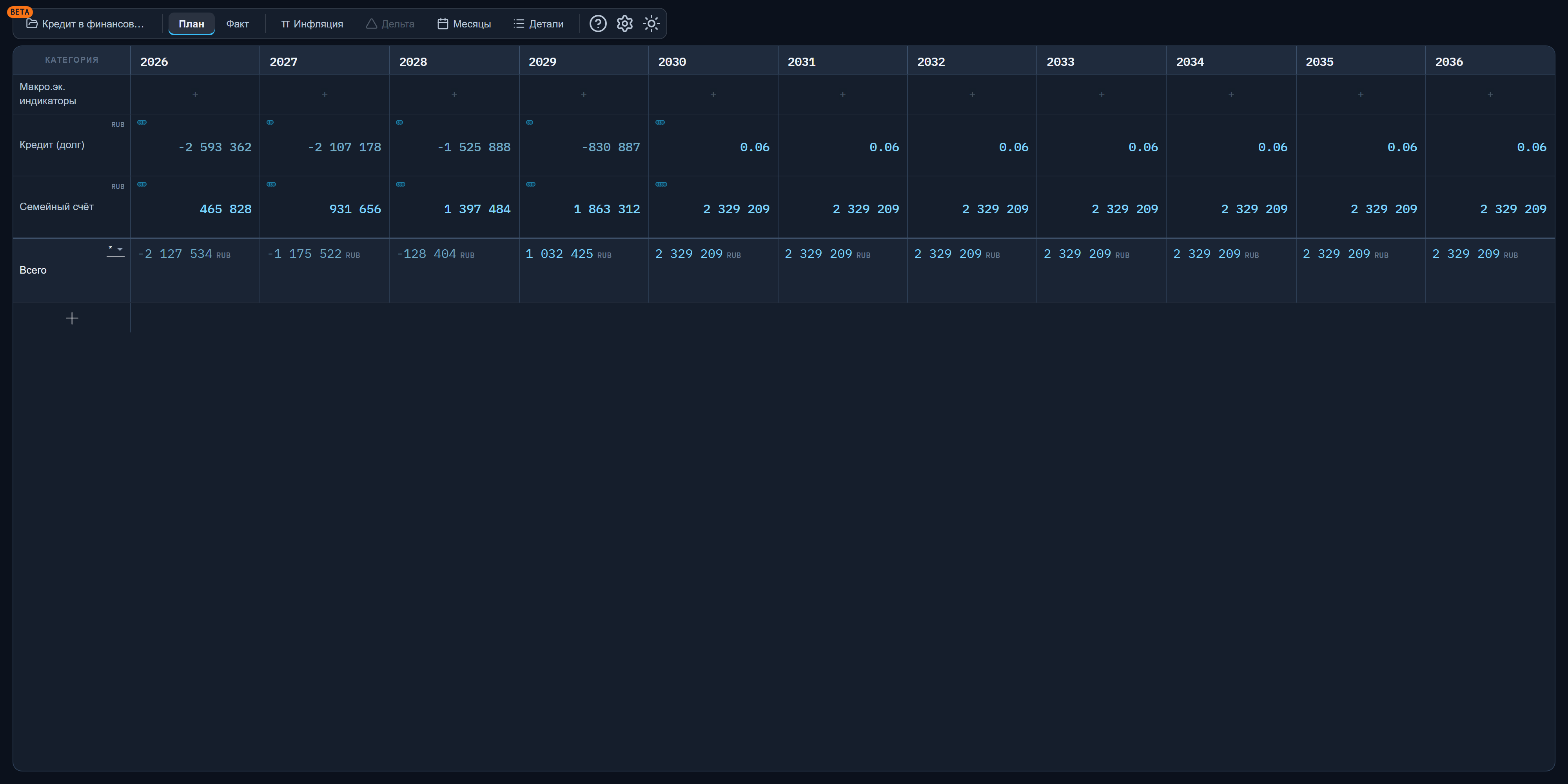The width and height of the screenshot is (1568, 784).
Task: Click link icon in Семейный счёт 2028 cell
Action: (x=401, y=184)
